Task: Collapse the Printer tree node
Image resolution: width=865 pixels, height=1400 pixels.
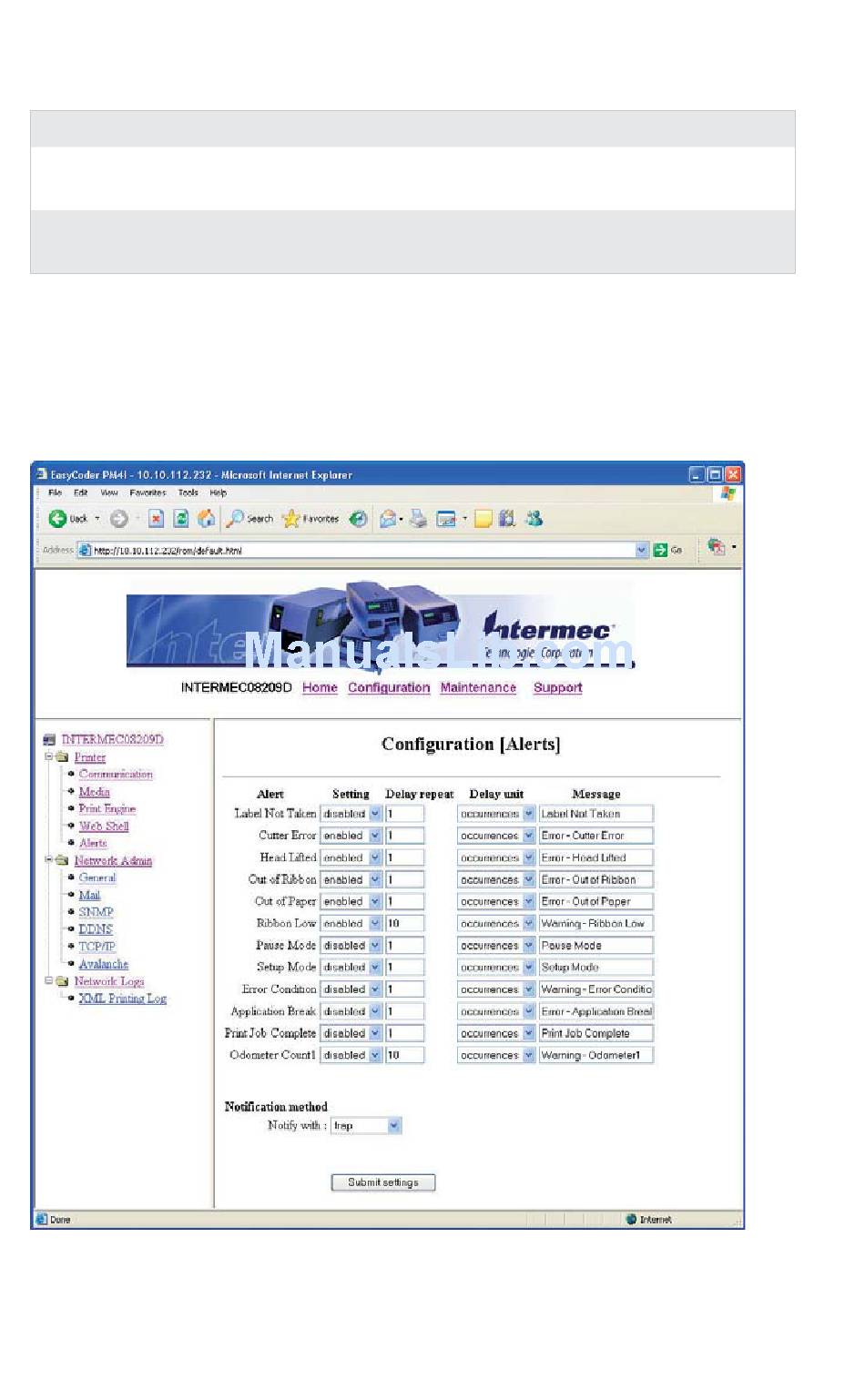Action: coord(49,756)
